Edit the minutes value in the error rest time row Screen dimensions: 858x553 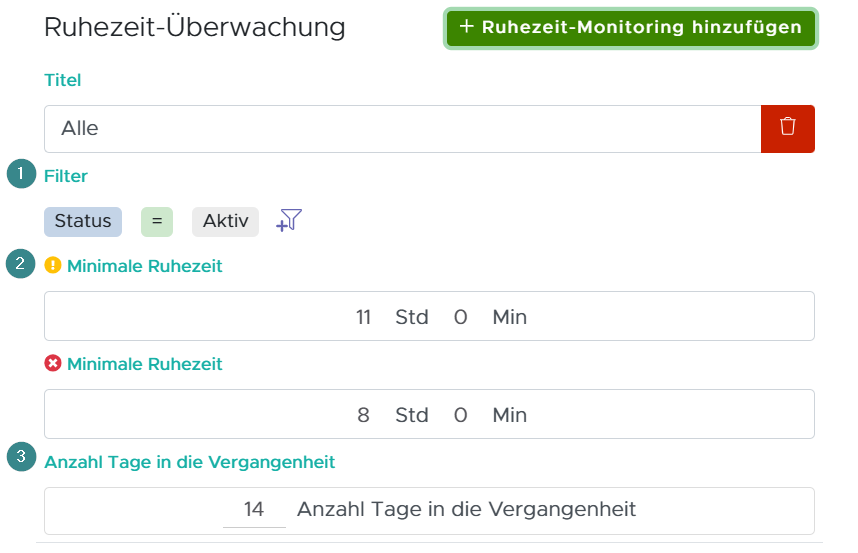(460, 414)
